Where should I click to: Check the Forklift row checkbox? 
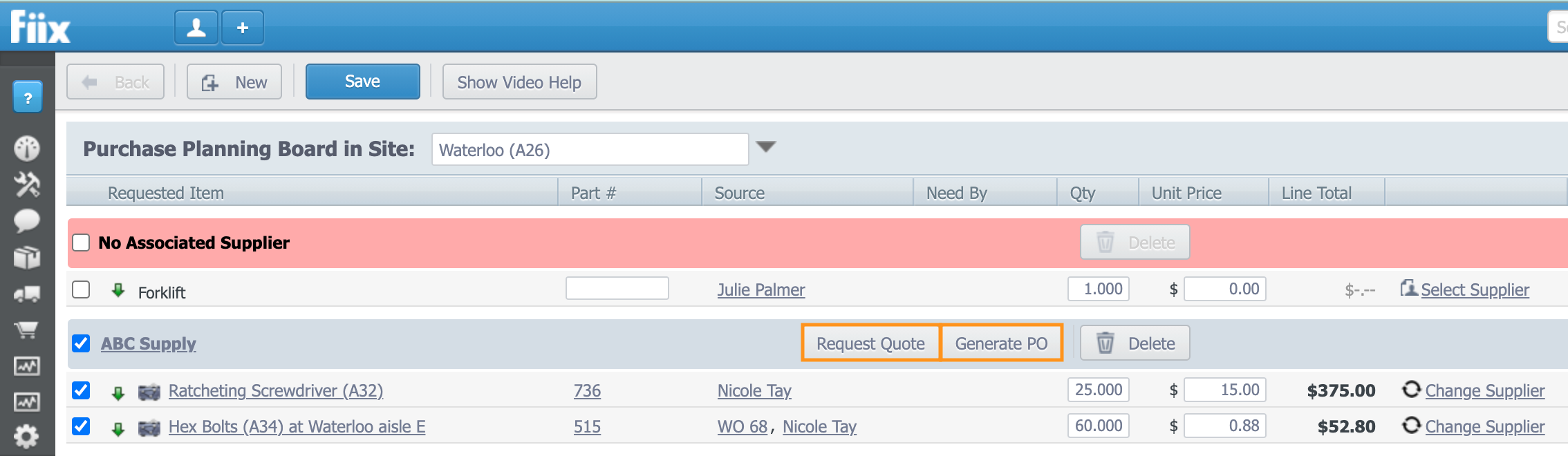click(x=82, y=289)
